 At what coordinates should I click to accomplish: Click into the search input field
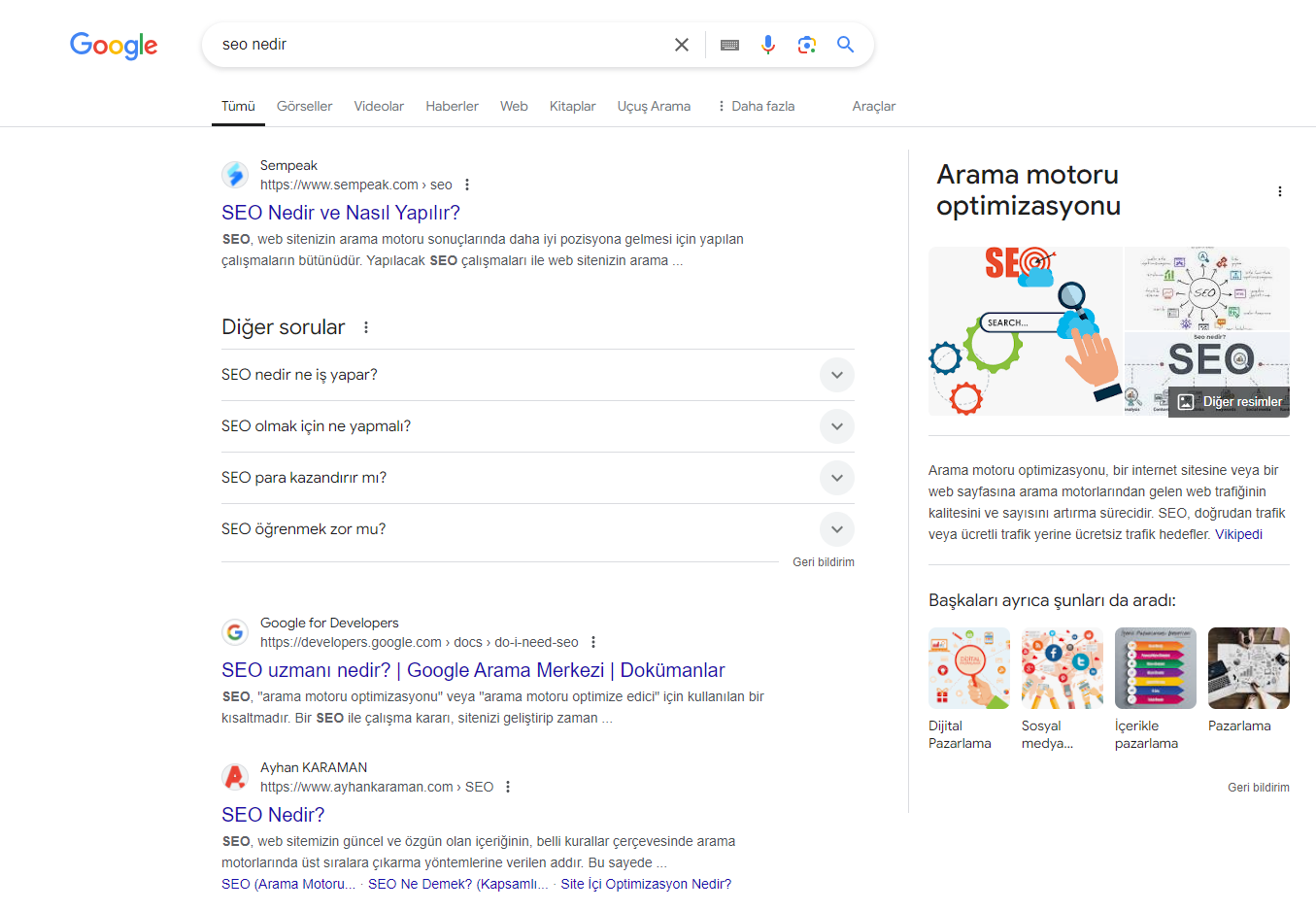(x=437, y=45)
